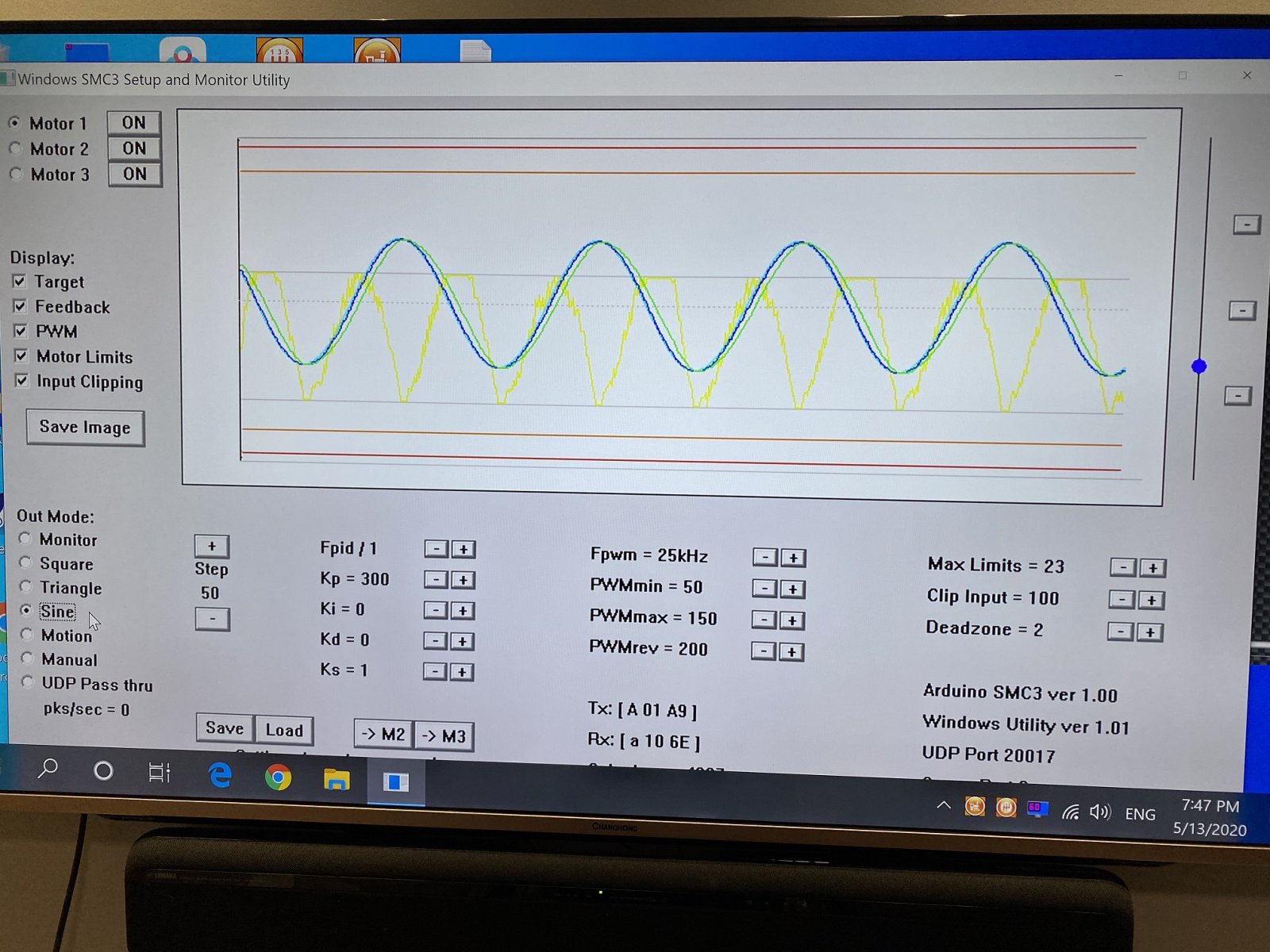This screenshot has width=1270, height=952.
Task: Toggle the Motor 1 ON button
Action: click(134, 123)
